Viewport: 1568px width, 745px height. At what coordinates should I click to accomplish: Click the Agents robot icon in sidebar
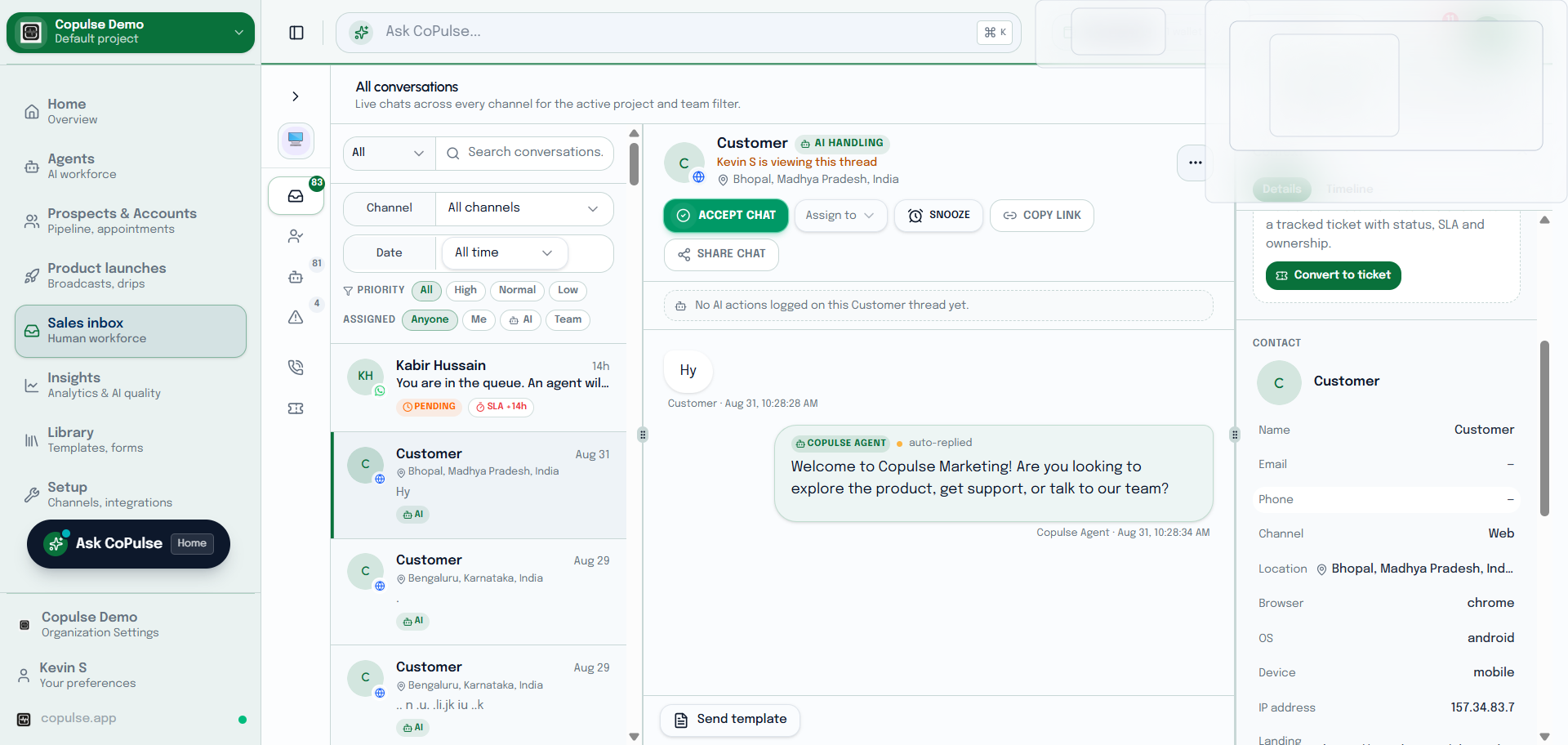pos(32,167)
